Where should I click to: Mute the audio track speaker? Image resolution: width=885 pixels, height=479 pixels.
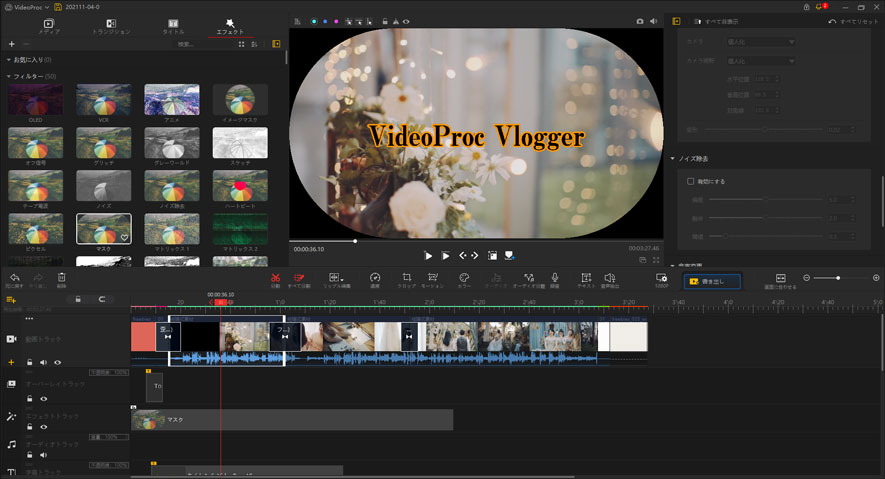point(43,455)
